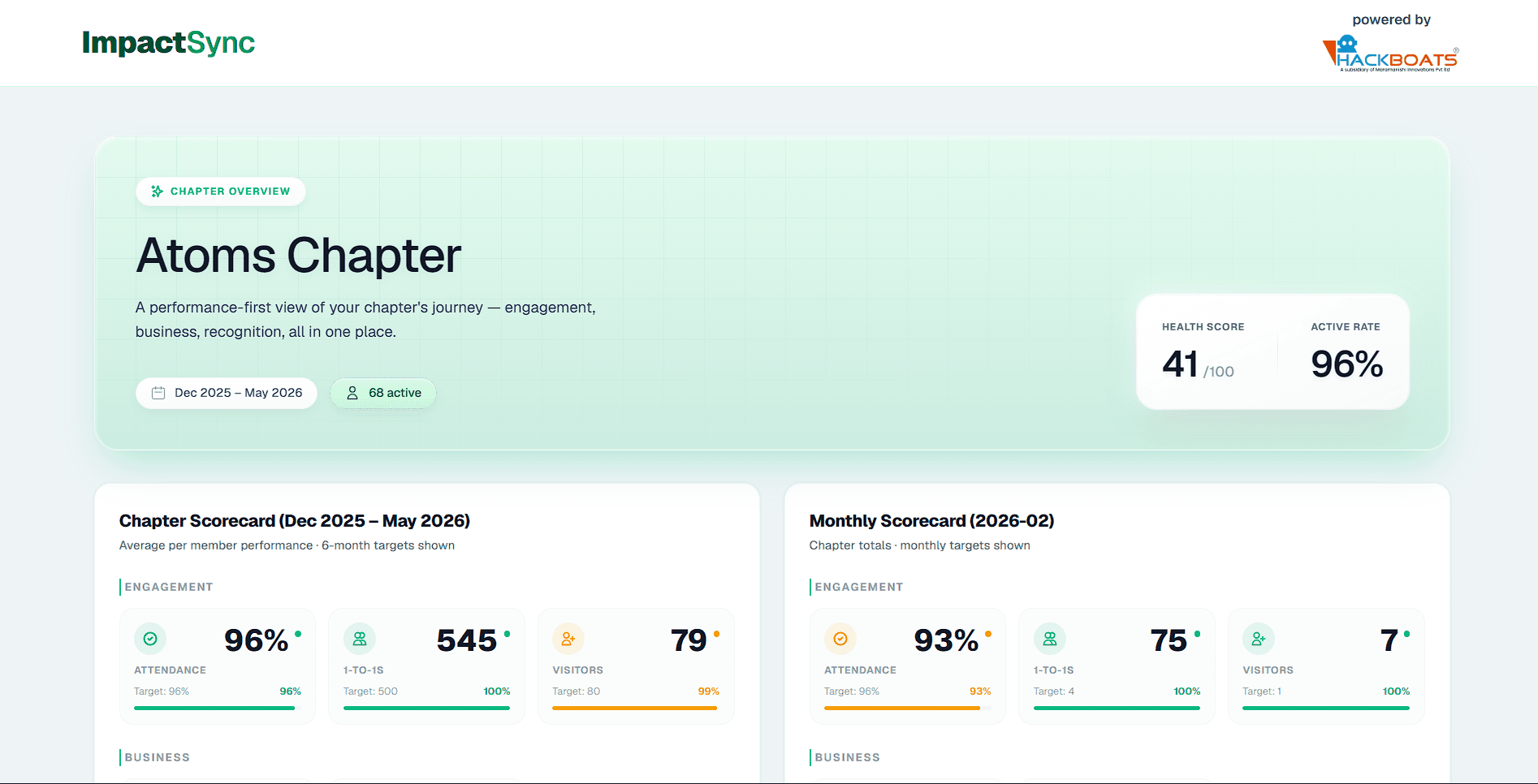Click orange status dot next to 93% attendance
Image resolution: width=1538 pixels, height=784 pixels.
988,634
